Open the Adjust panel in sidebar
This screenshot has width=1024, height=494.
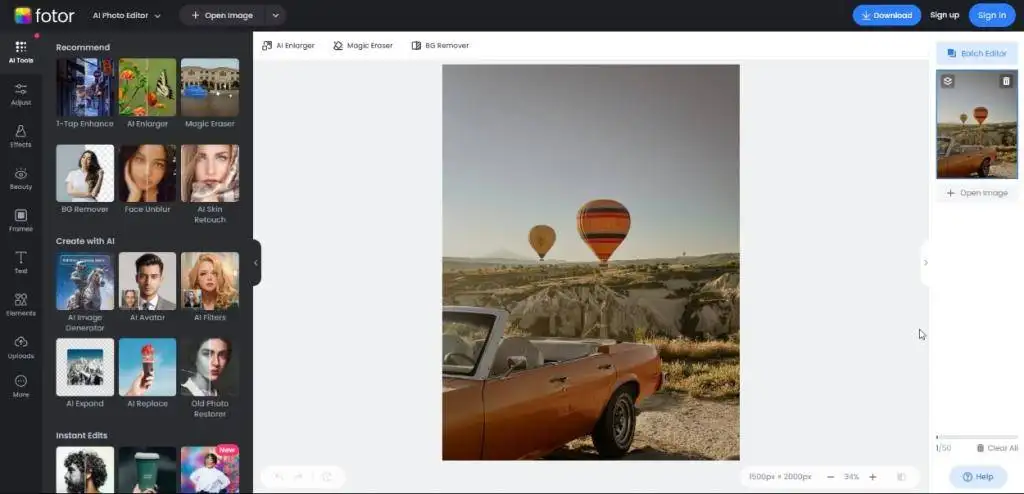coord(21,94)
